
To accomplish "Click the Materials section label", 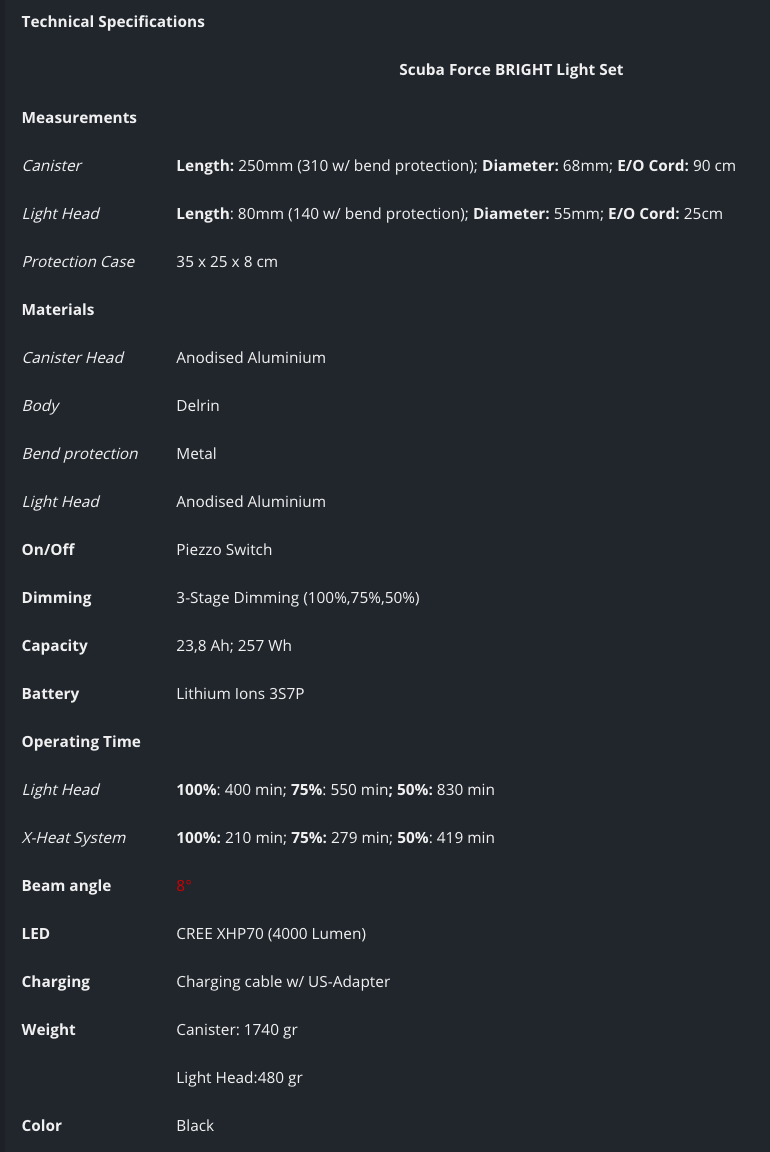I will pos(58,309).
